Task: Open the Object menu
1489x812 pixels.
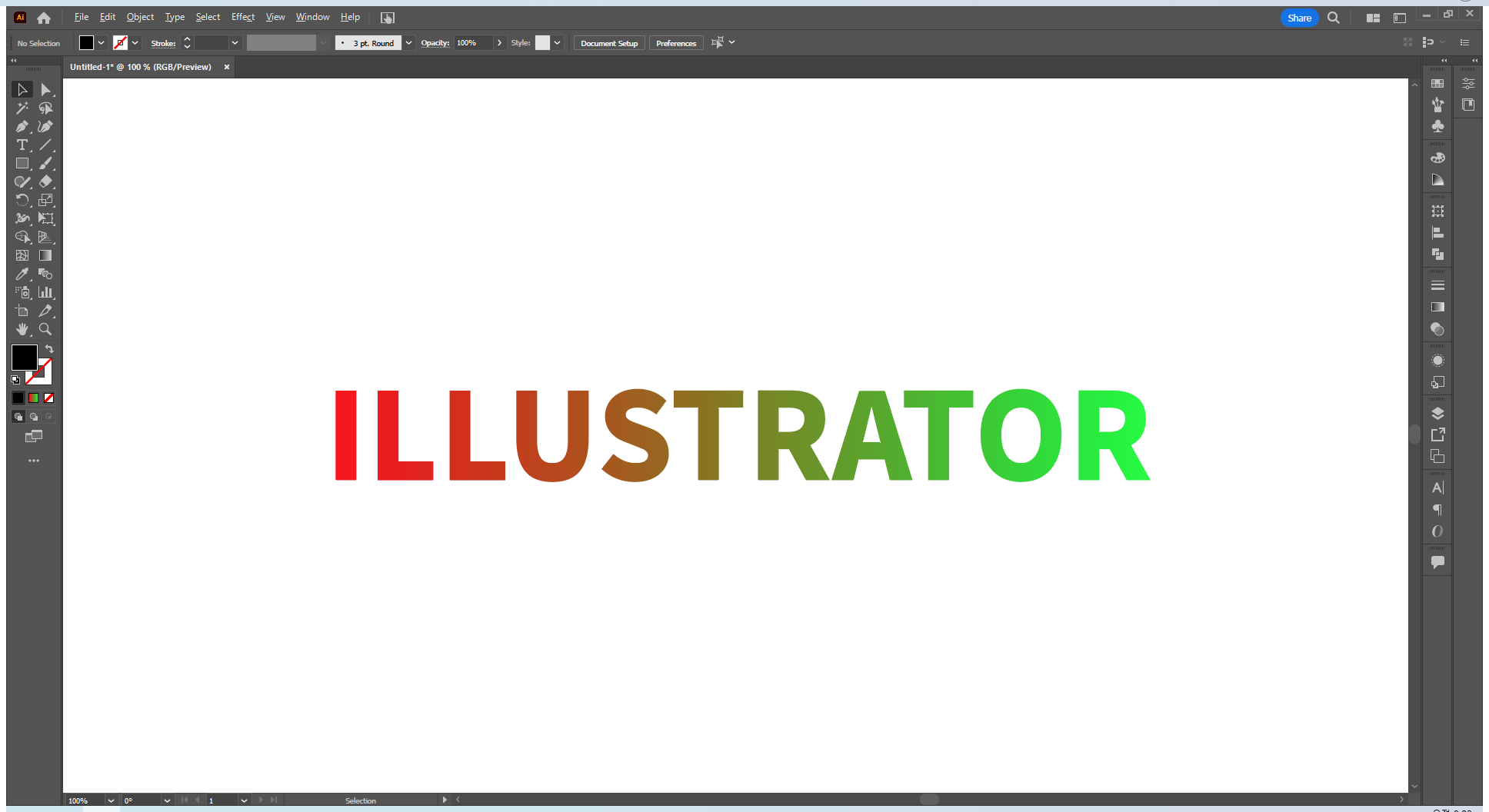Action: point(140,17)
